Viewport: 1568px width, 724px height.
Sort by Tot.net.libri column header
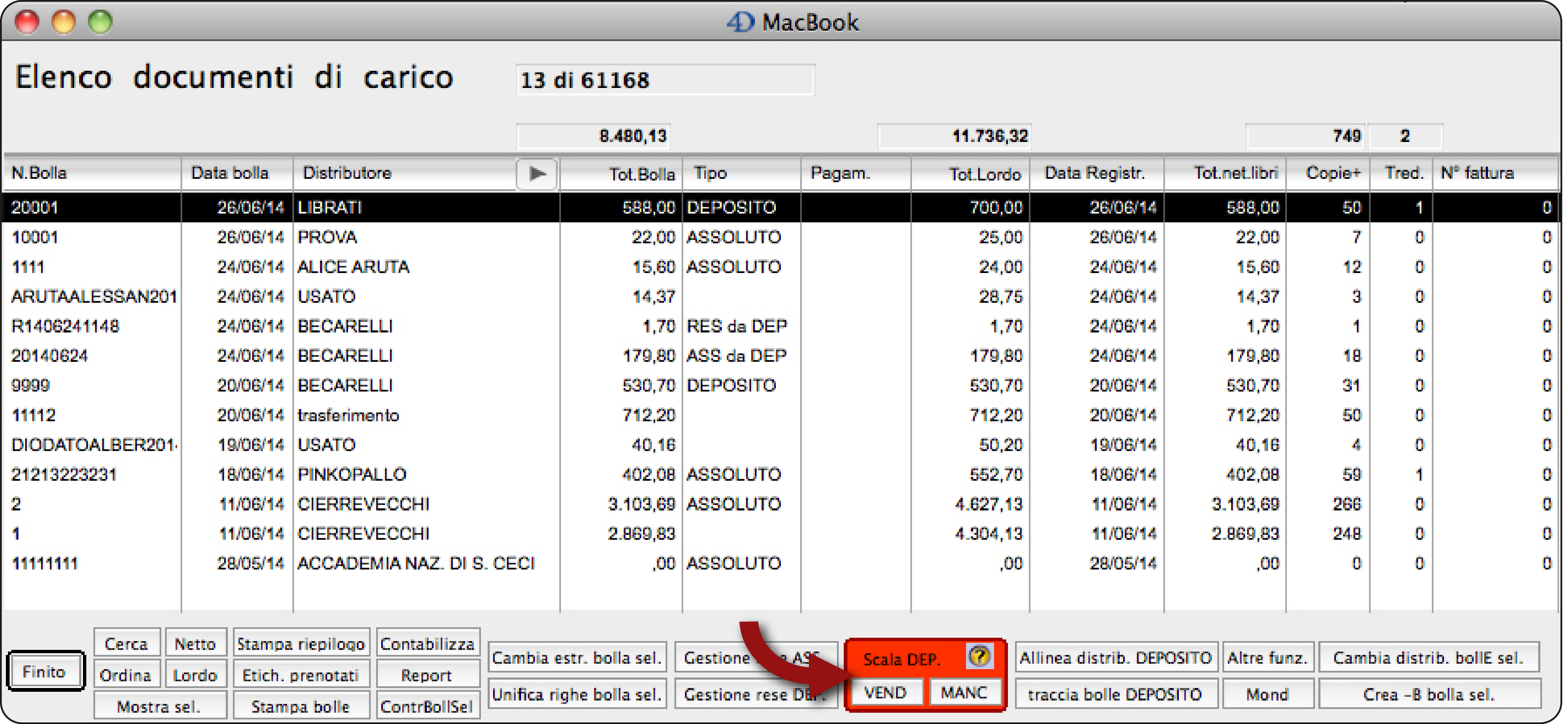[1225, 173]
